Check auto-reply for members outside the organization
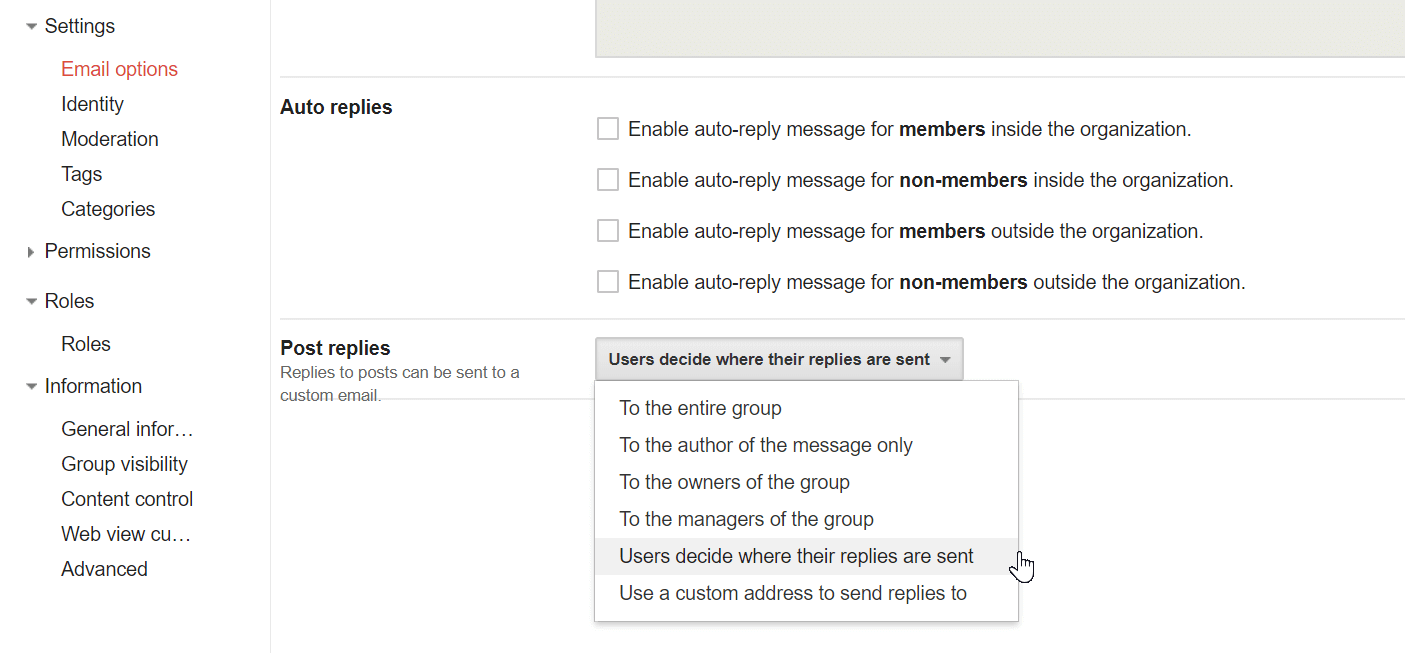Image resolution: width=1405 pixels, height=653 pixels. click(608, 231)
